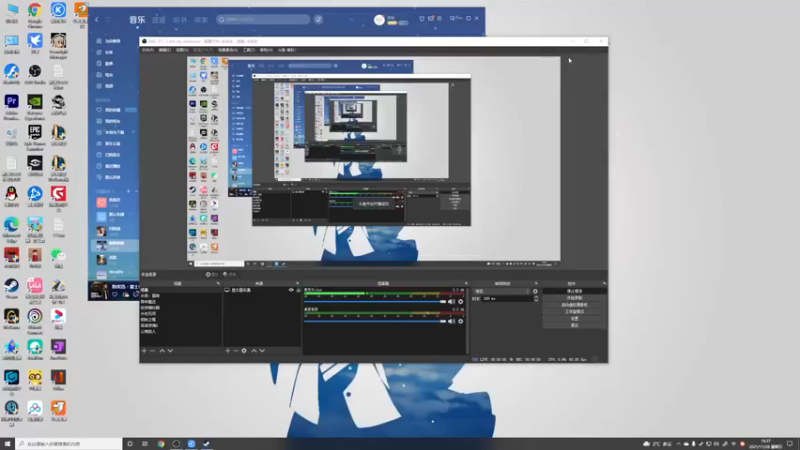Add new playlist with plus in Kugou sidebar
Viewport: 800px width, 450px height.
click(129, 191)
